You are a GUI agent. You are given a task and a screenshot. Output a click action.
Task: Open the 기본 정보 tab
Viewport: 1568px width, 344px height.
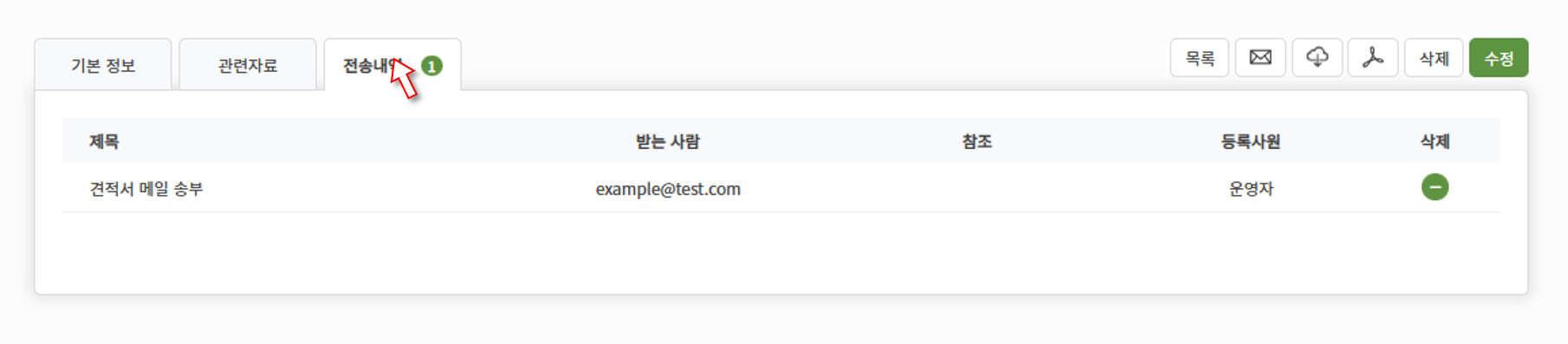point(103,65)
